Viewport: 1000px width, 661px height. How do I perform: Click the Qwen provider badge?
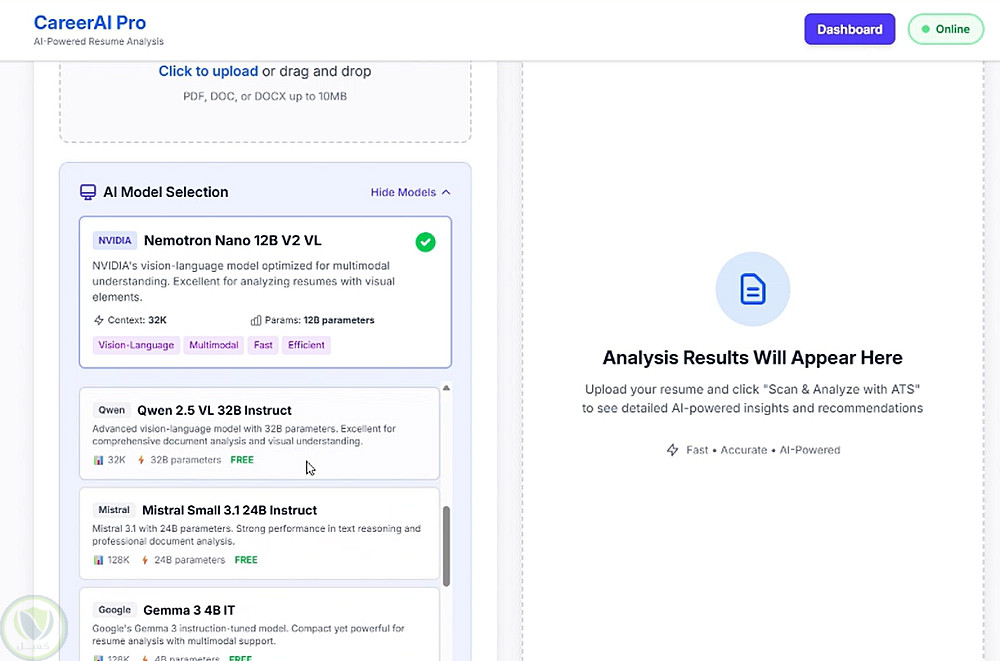112,410
